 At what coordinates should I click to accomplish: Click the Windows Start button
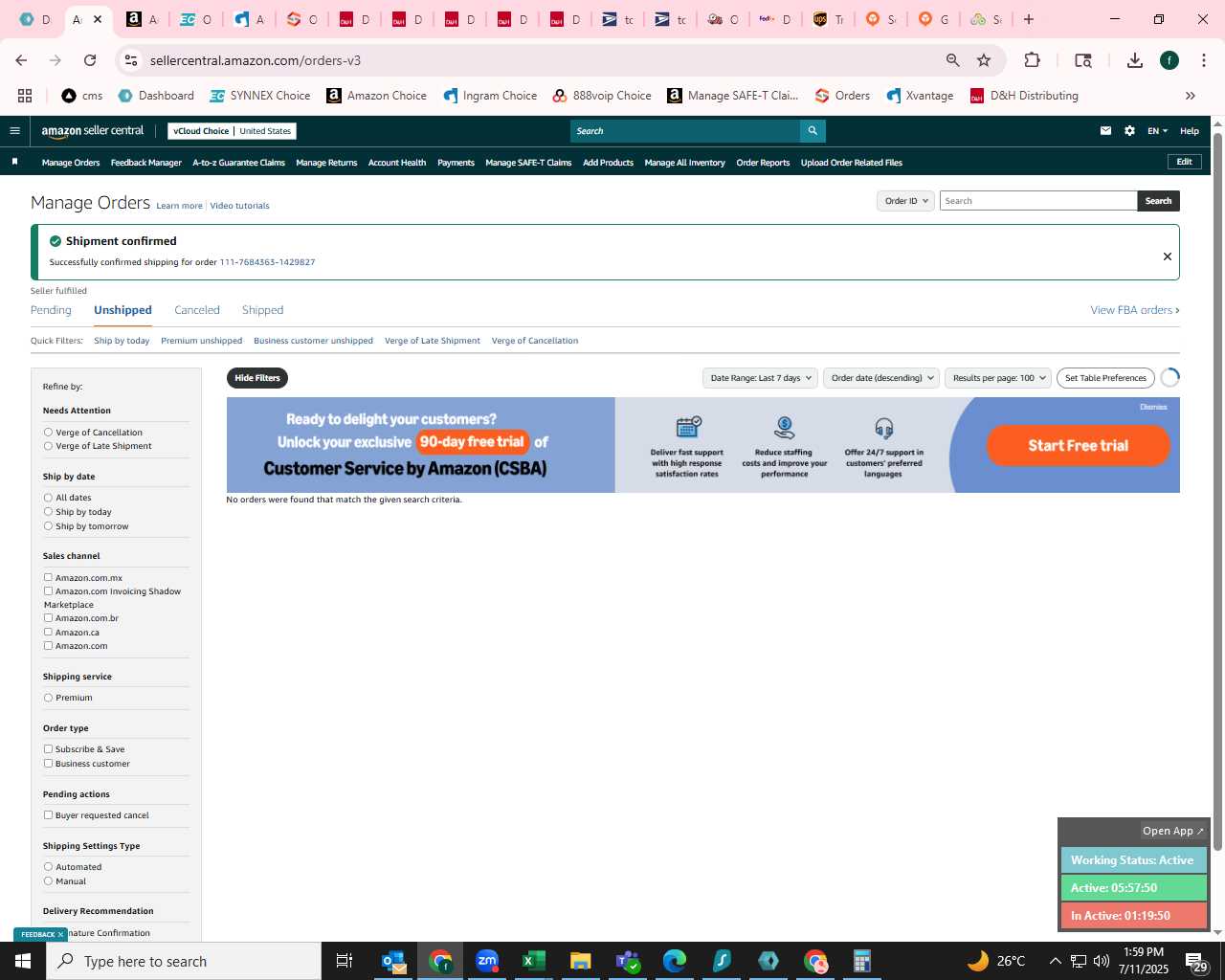click(23, 961)
